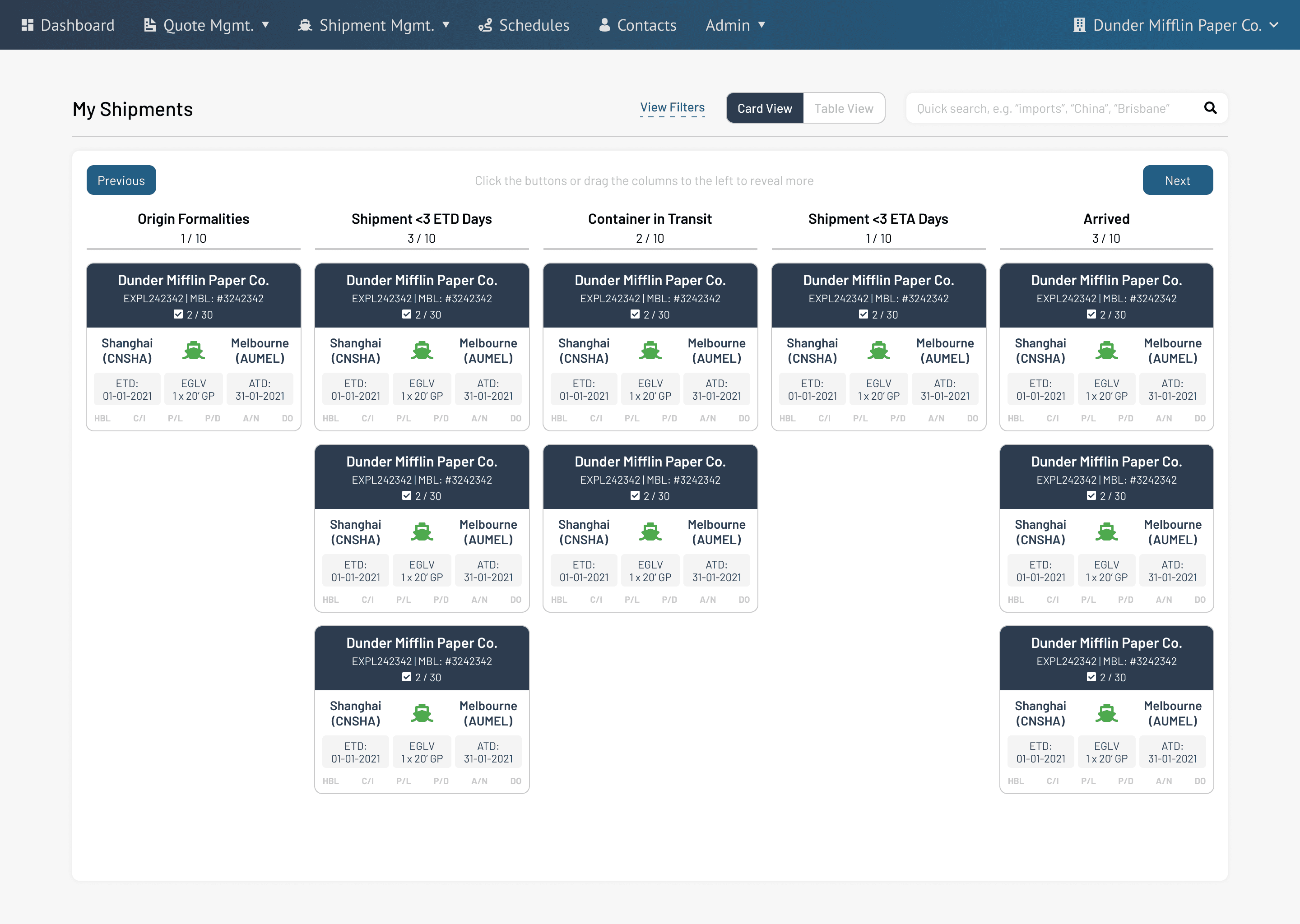Click the Contacts person icon

tap(604, 25)
